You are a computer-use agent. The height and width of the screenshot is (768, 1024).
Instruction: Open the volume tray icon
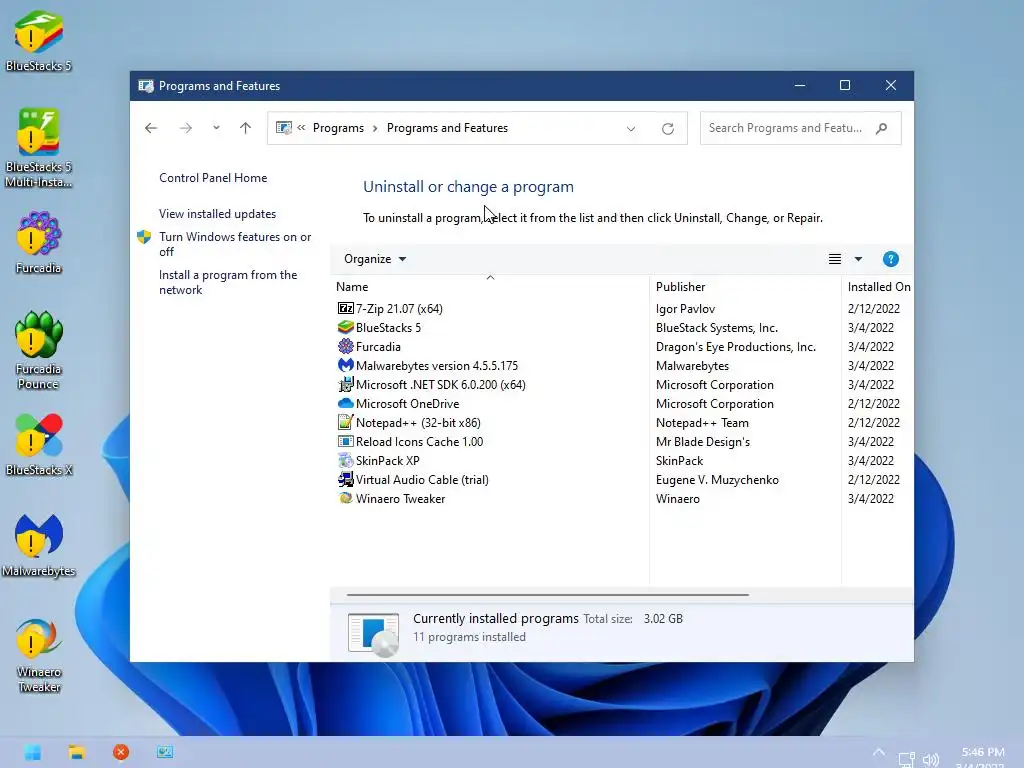coord(931,760)
